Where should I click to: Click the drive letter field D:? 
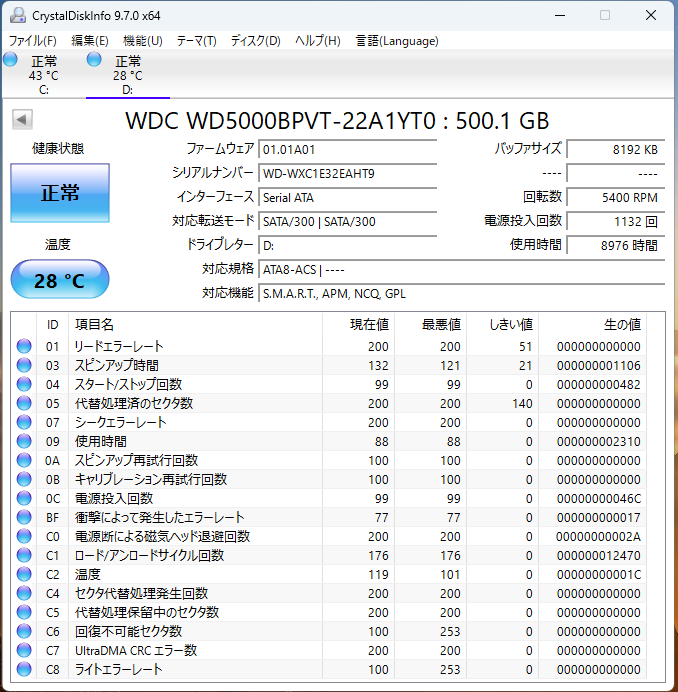coord(347,245)
